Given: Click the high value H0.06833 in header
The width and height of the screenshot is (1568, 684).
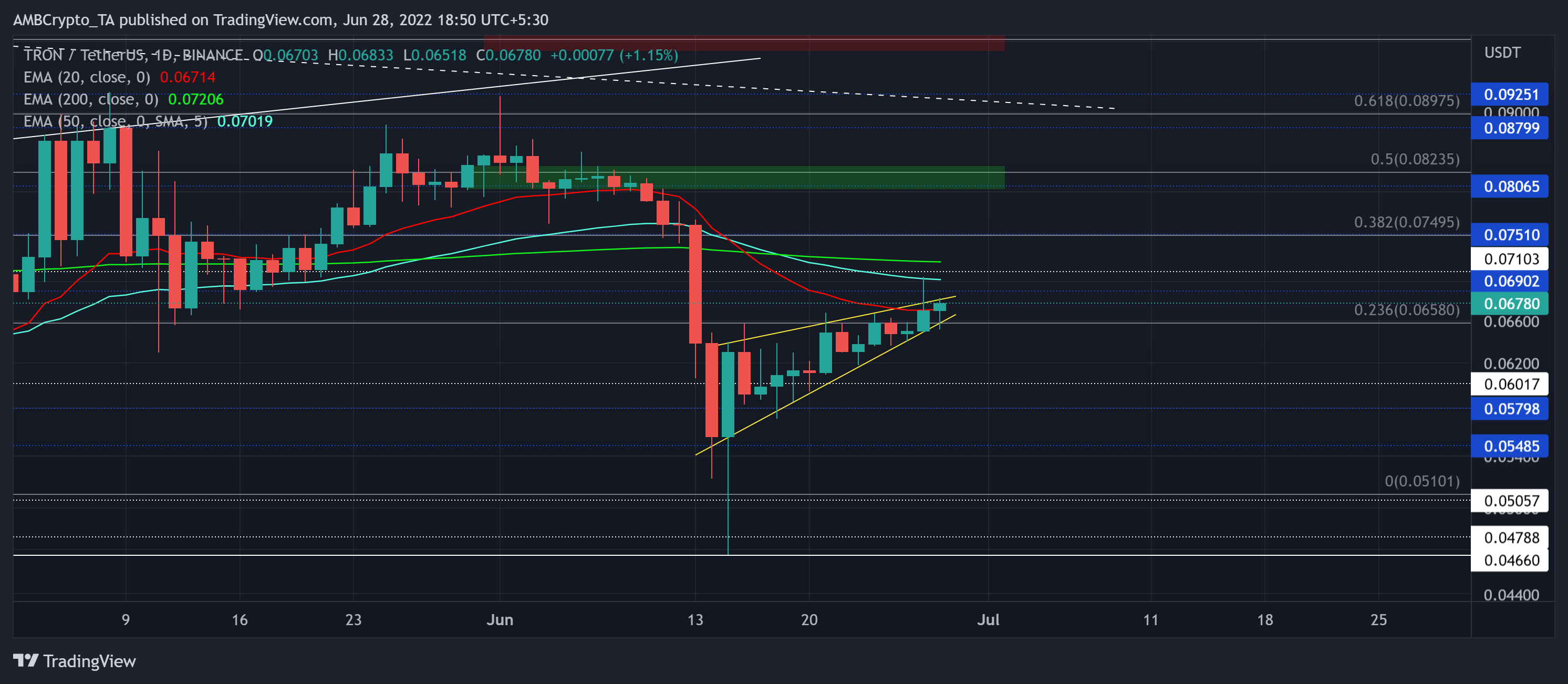Looking at the screenshot, I should tap(360, 55).
